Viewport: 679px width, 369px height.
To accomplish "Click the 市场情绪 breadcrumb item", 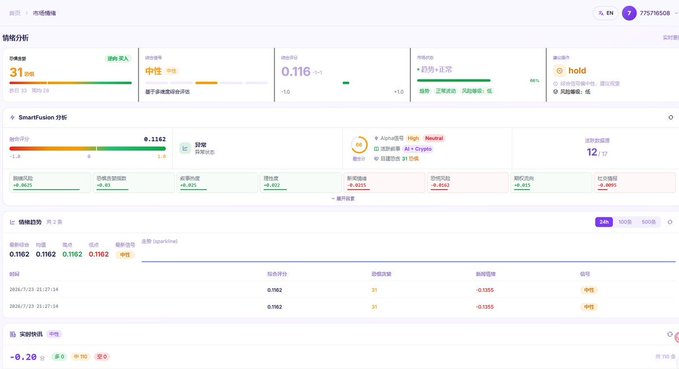I will pos(44,13).
